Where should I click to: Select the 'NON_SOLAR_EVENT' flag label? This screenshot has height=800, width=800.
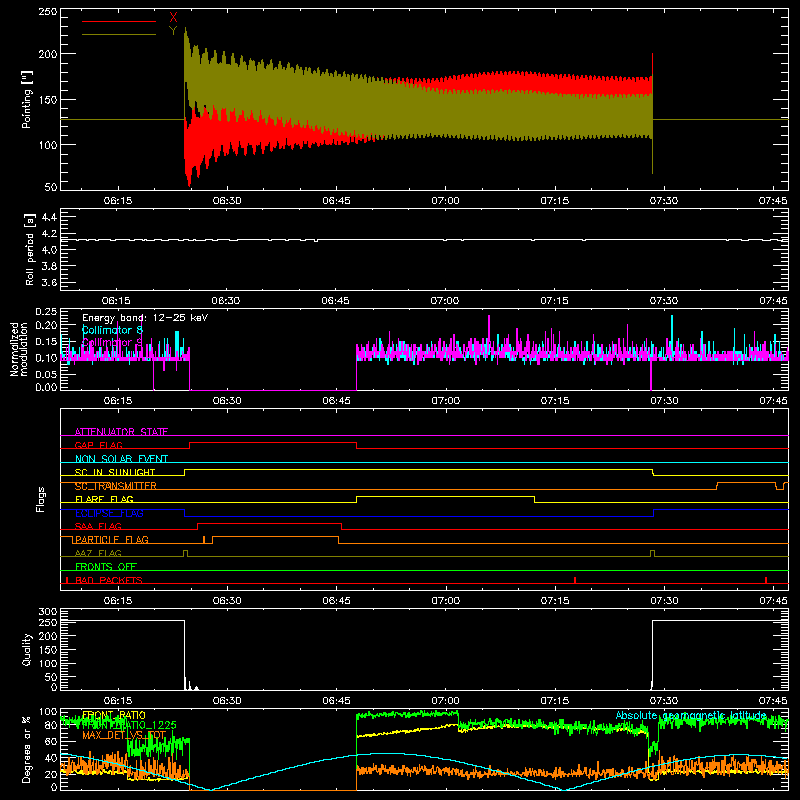point(121,459)
